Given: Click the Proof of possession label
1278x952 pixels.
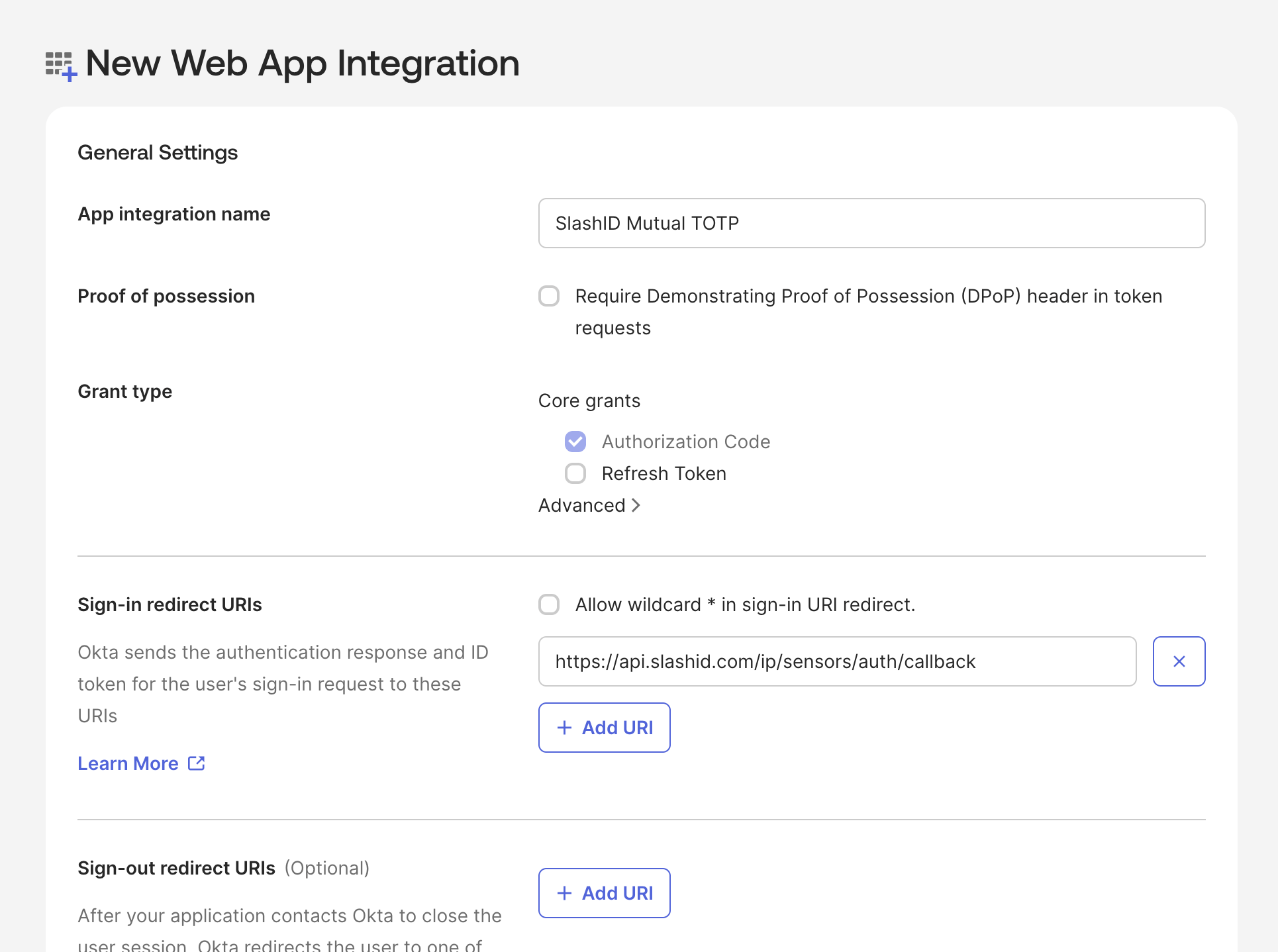Looking at the screenshot, I should [166, 296].
